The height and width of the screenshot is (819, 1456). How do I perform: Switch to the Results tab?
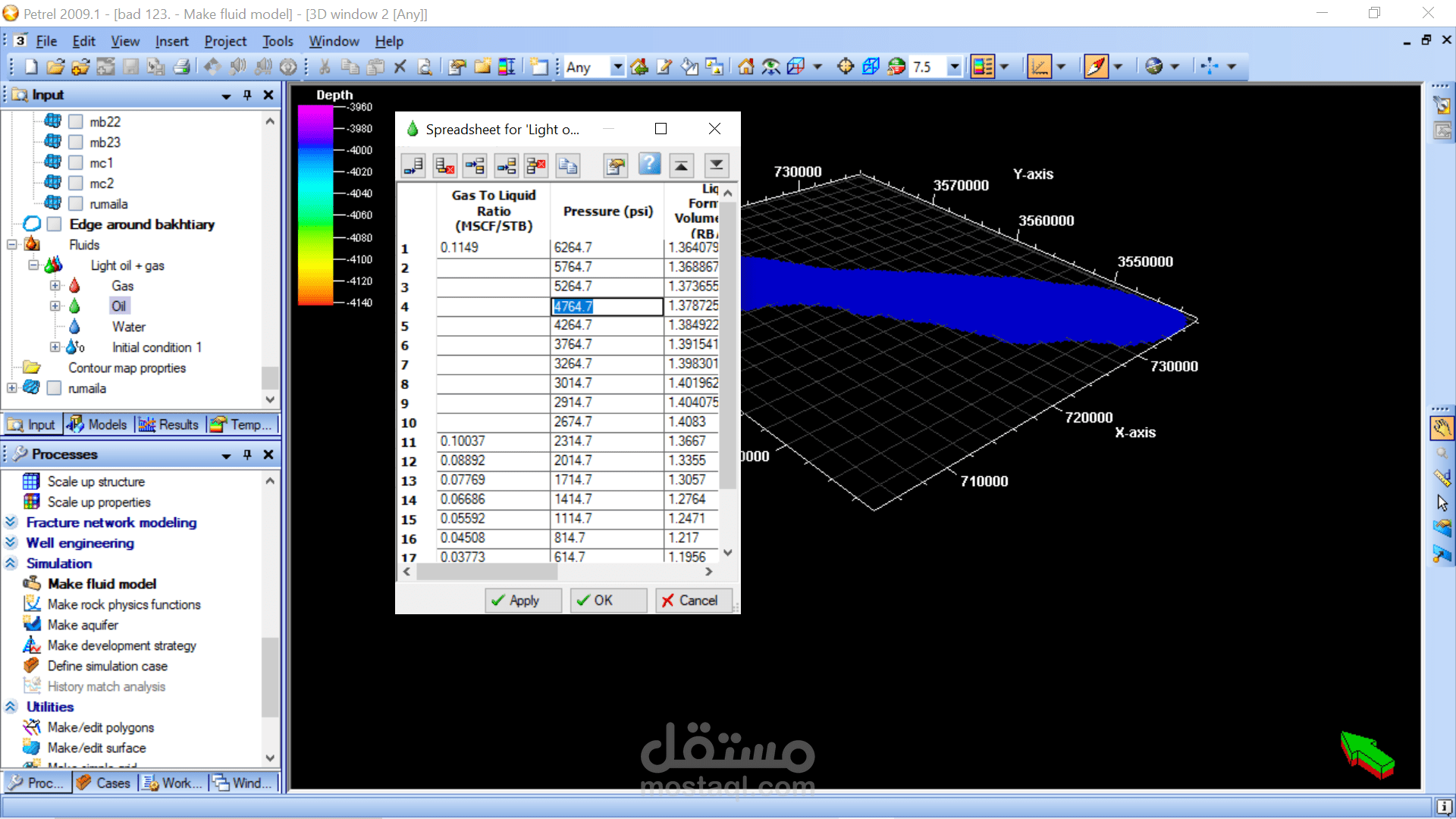[169, 425]
